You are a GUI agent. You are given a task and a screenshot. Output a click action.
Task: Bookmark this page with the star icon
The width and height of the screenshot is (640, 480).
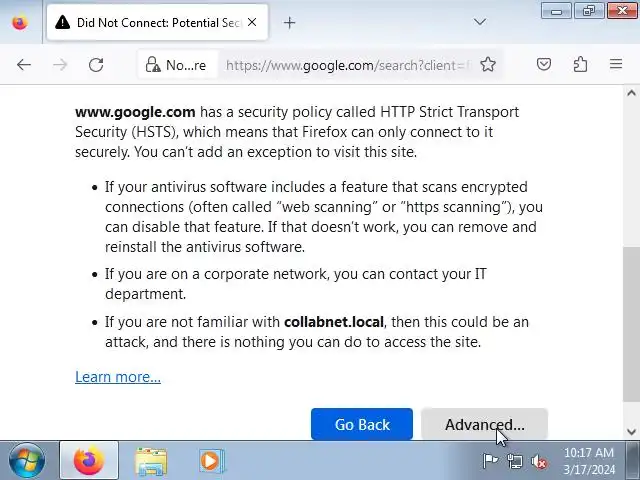[x=488, y=65]
